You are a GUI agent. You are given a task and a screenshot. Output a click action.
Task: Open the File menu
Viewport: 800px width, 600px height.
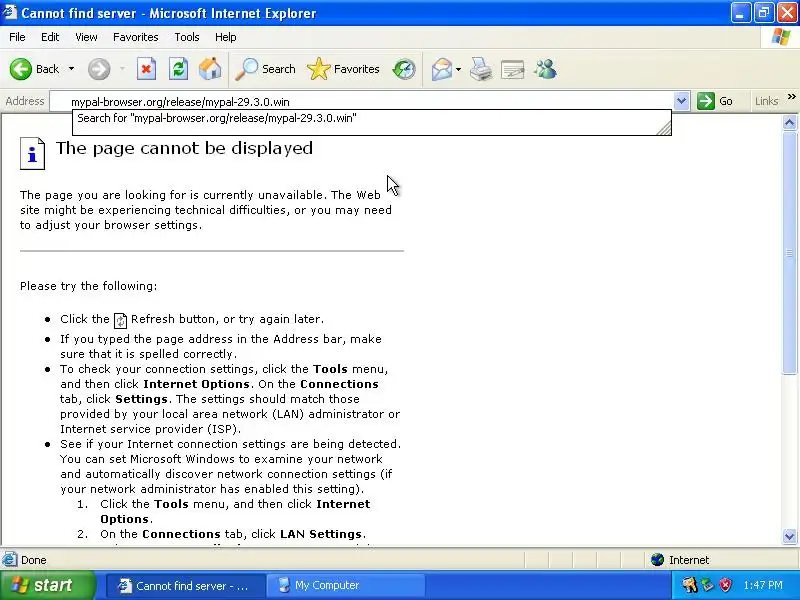(17, 37)
